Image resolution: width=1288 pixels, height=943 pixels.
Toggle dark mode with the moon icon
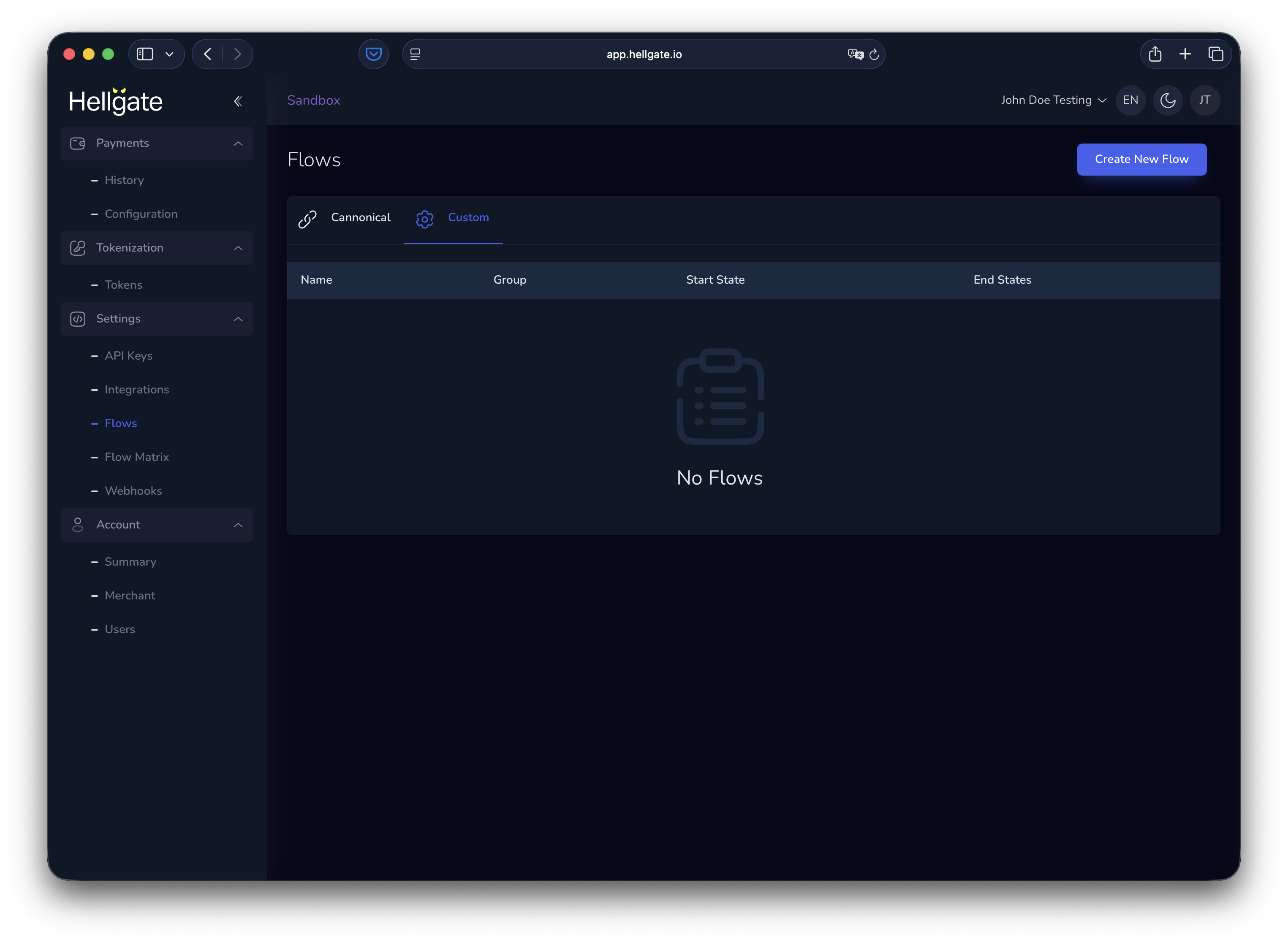[1168, 100]
